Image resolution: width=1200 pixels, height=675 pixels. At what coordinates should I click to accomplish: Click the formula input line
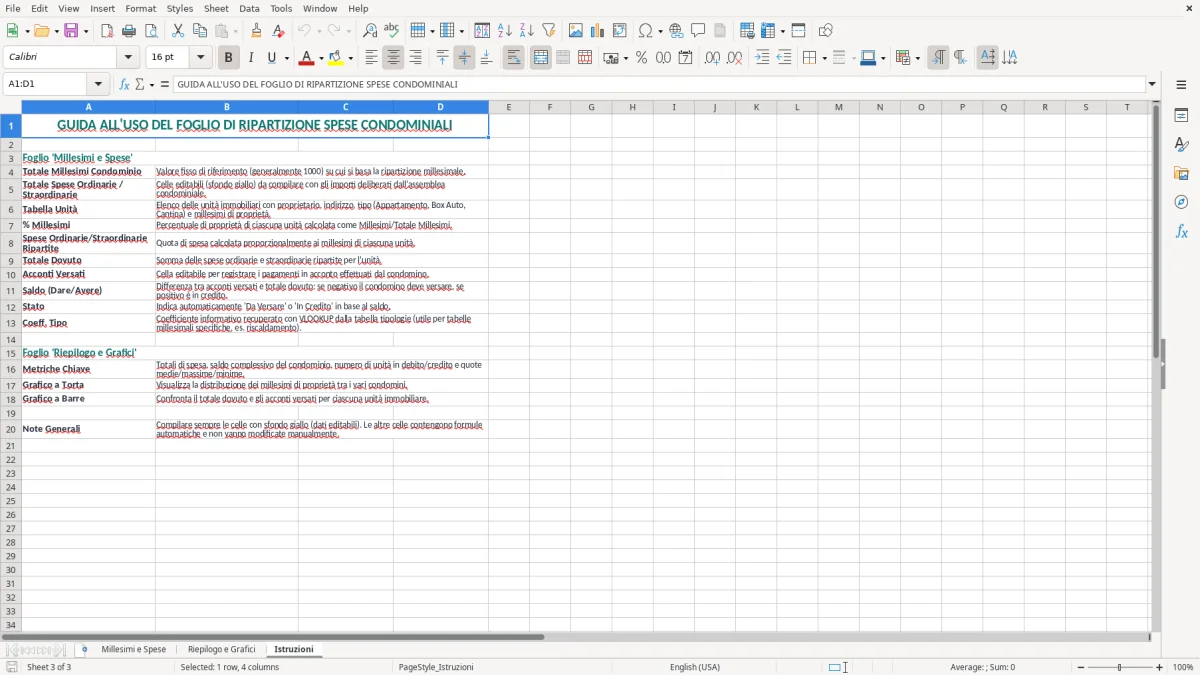[660, 84]
